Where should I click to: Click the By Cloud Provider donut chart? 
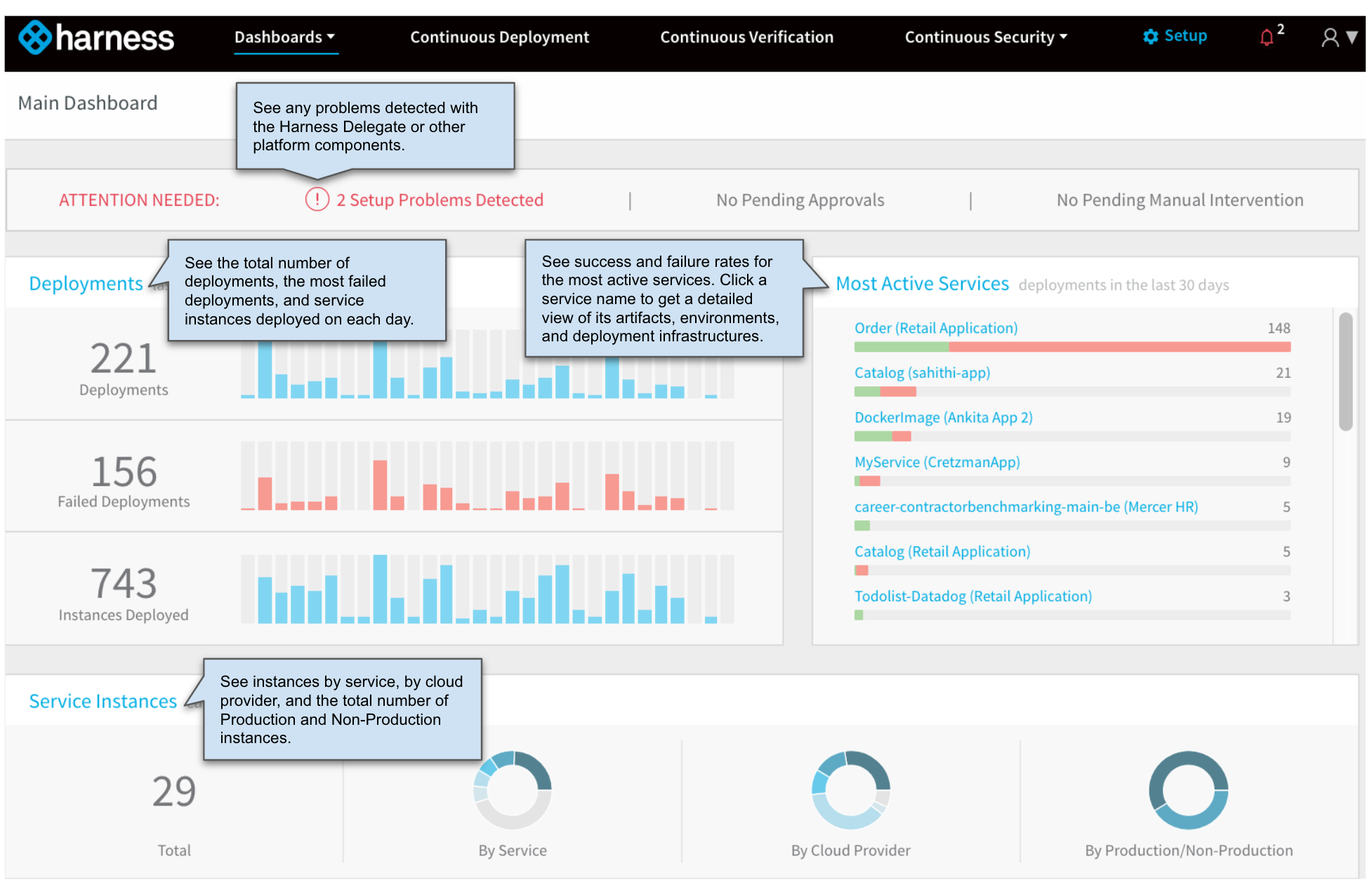[x=850, y=790]
